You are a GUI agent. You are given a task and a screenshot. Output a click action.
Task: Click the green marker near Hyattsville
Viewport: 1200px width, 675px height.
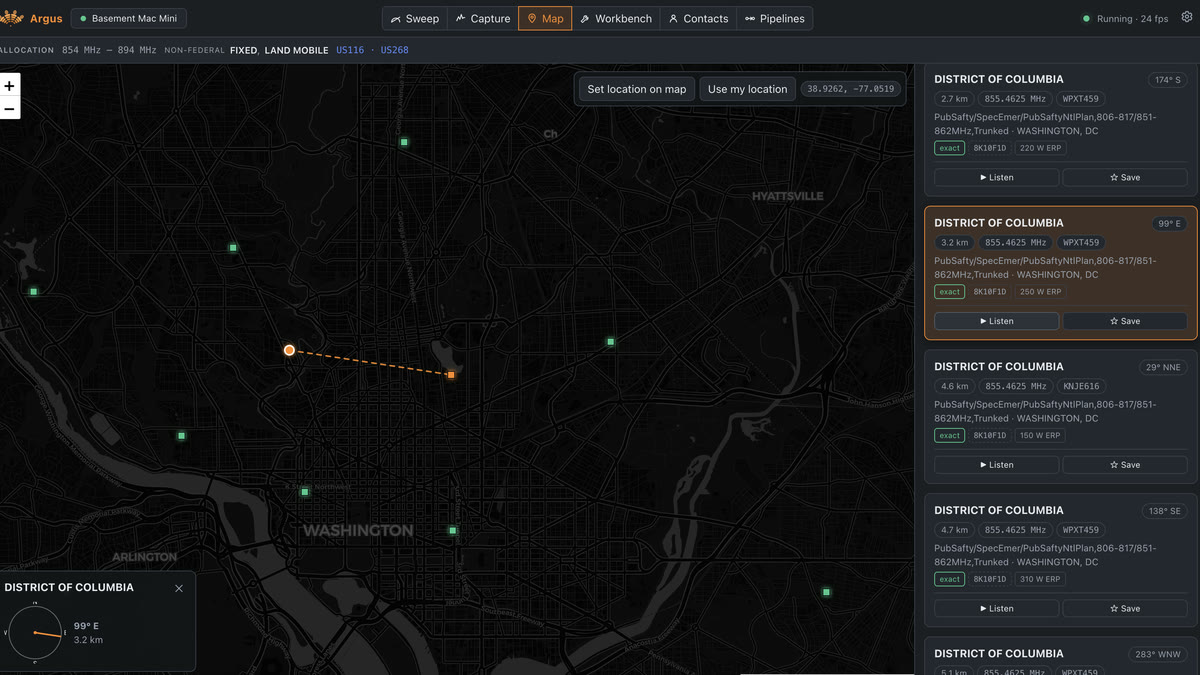[x=610, y=342]
